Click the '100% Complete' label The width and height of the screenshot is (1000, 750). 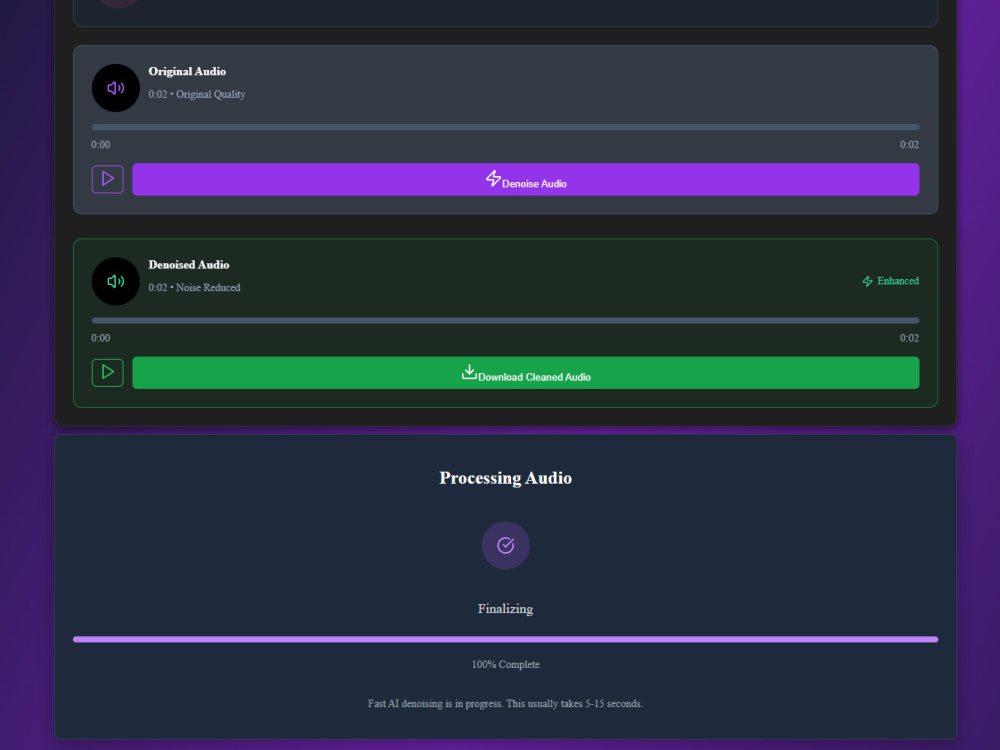[x=505, y=665]
